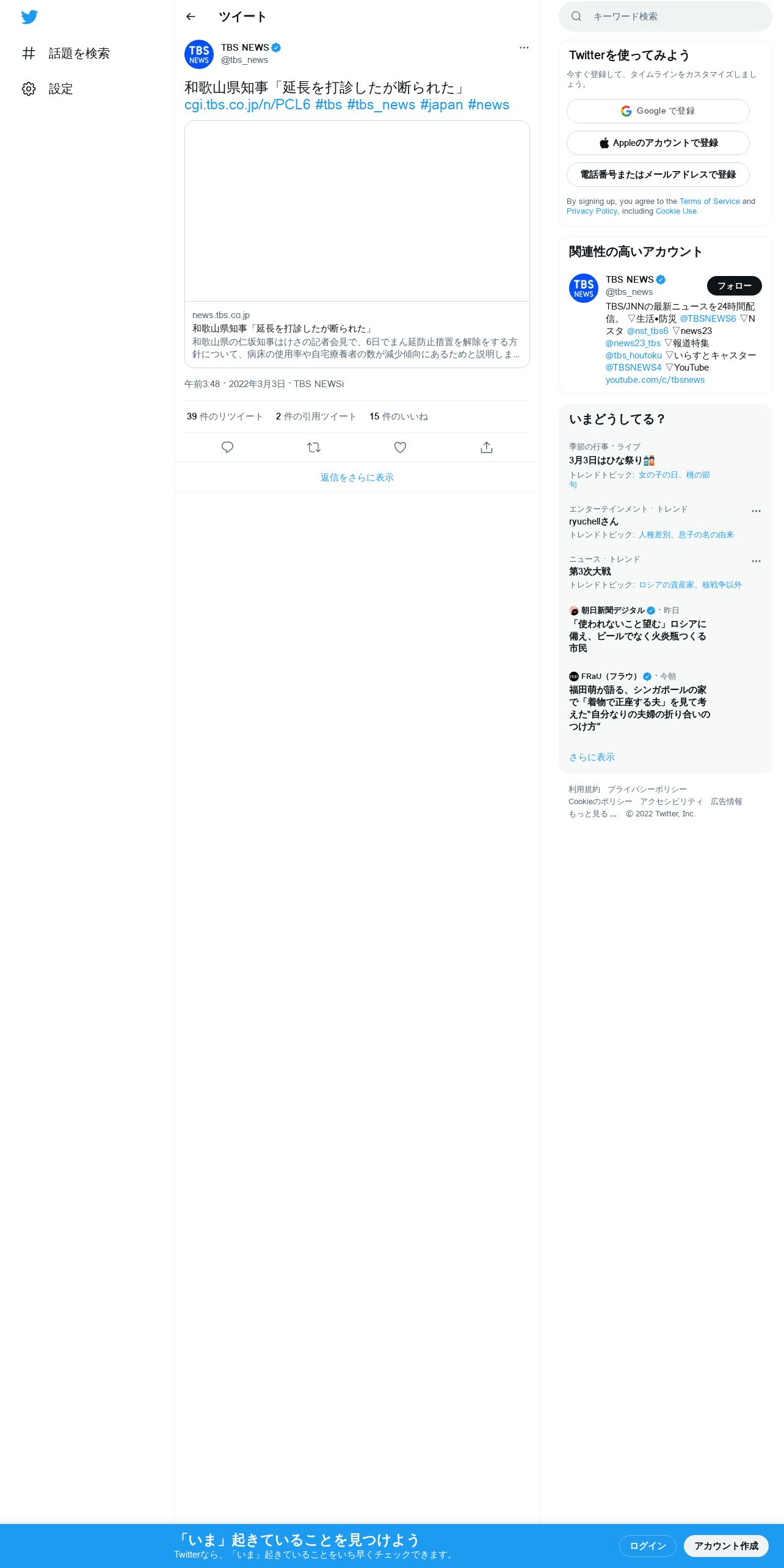View 39 件のリツイート
The height and width of the screenshot is (1568, 784).
tap(225, 416)
